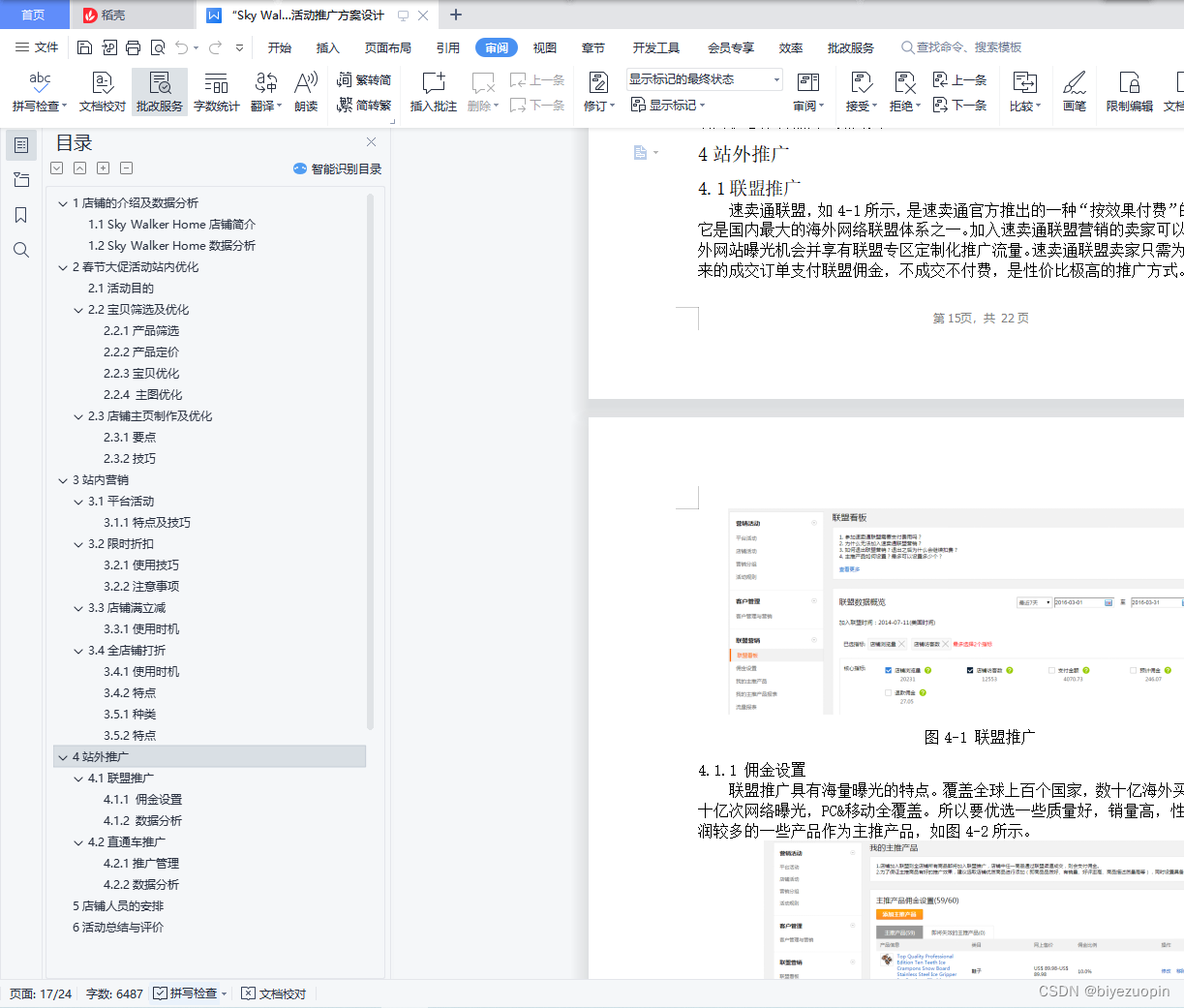This screenshot has width=1184, height=1008.
Task: Open the 显示标记的最终状态 combo box
Action: 704,79
